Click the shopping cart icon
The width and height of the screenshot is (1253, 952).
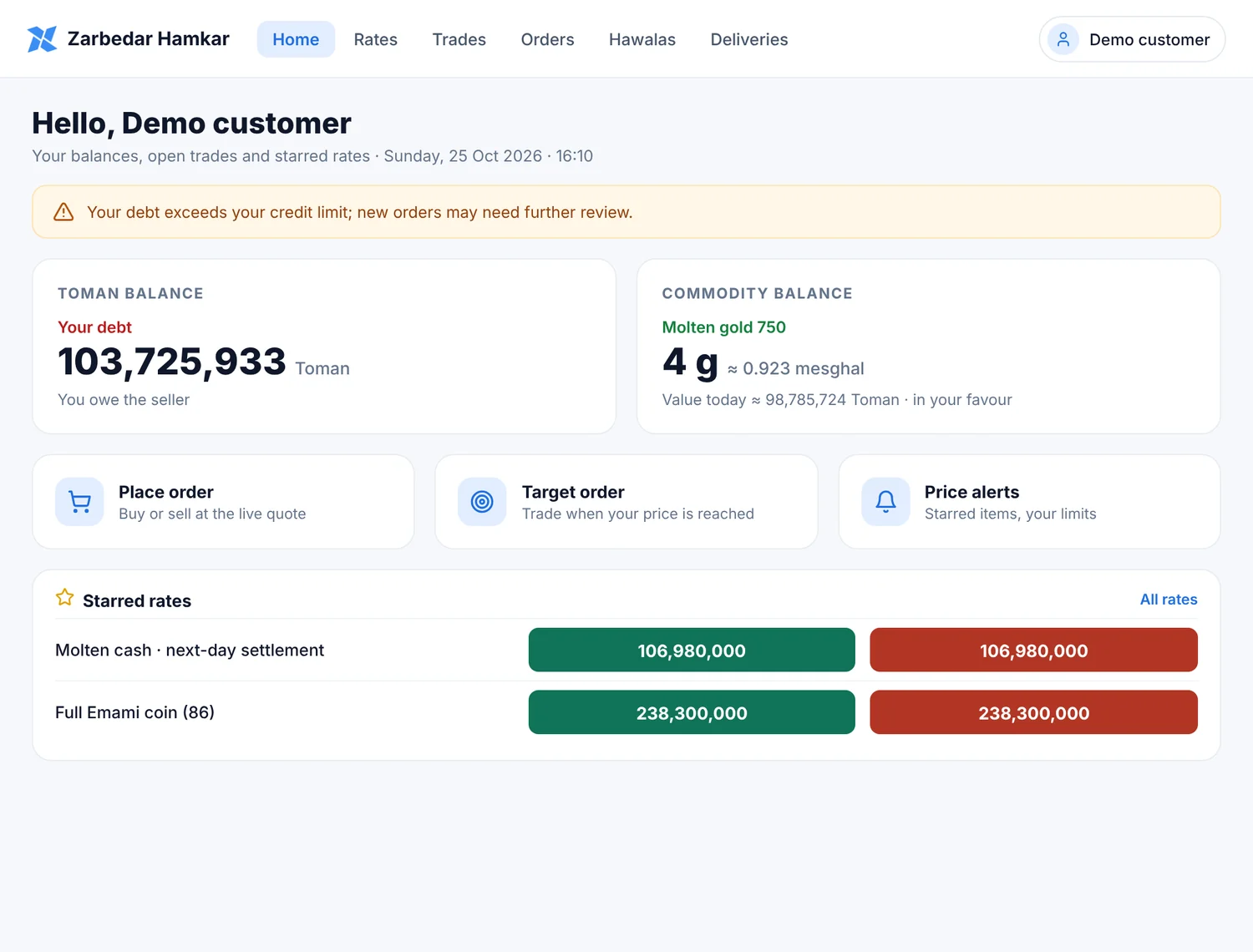click(79, 502)
